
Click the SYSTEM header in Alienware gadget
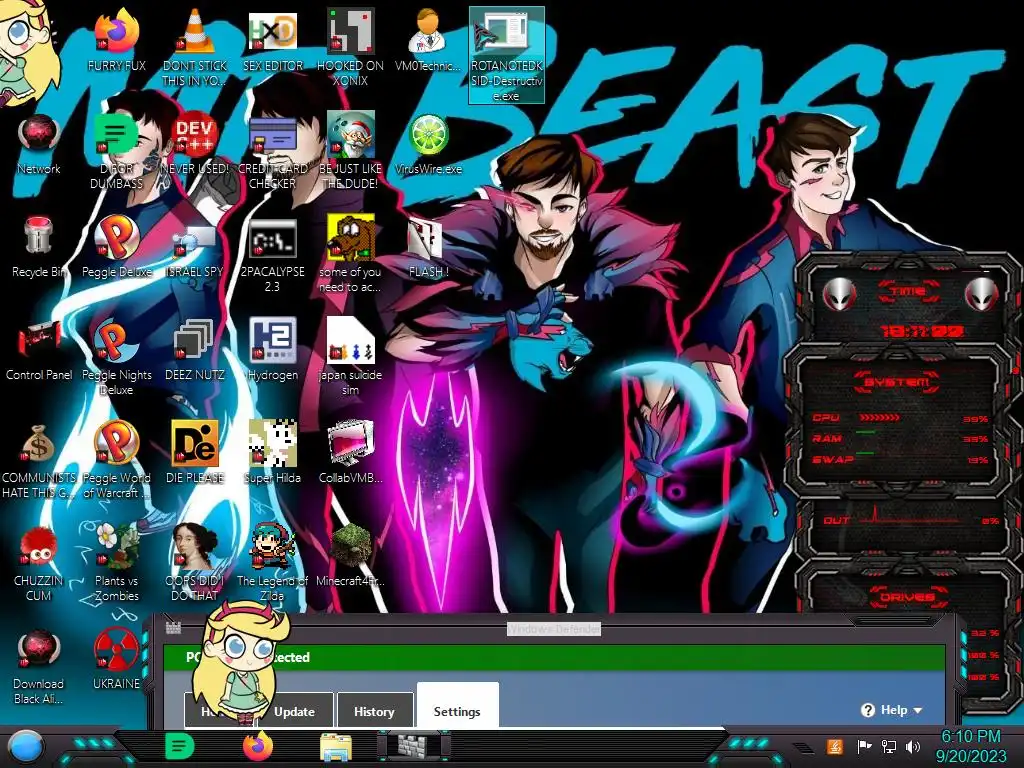[897, 381]
